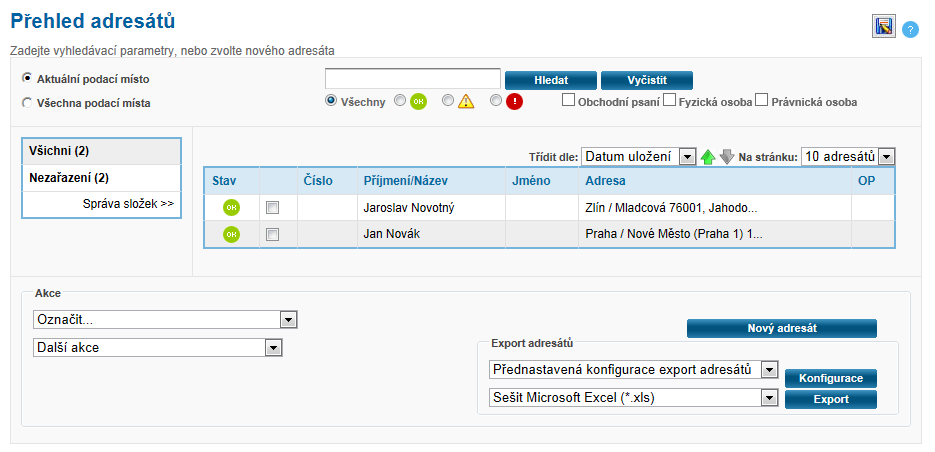
Task: Click the green OK status icon for Jaroslav Novotný
Action: 231,207
